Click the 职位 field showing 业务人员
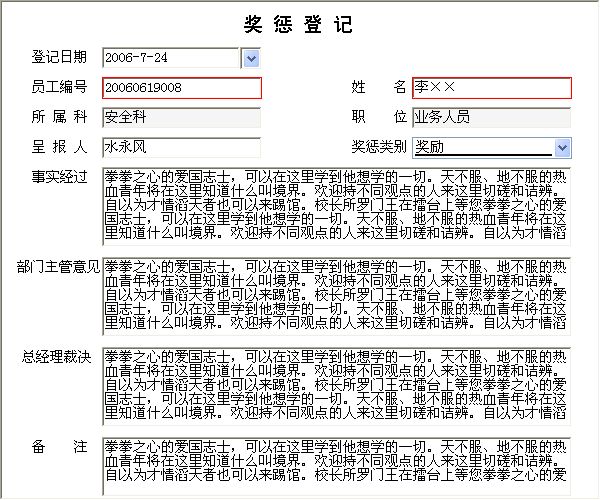600x500 pixels. 492,117
